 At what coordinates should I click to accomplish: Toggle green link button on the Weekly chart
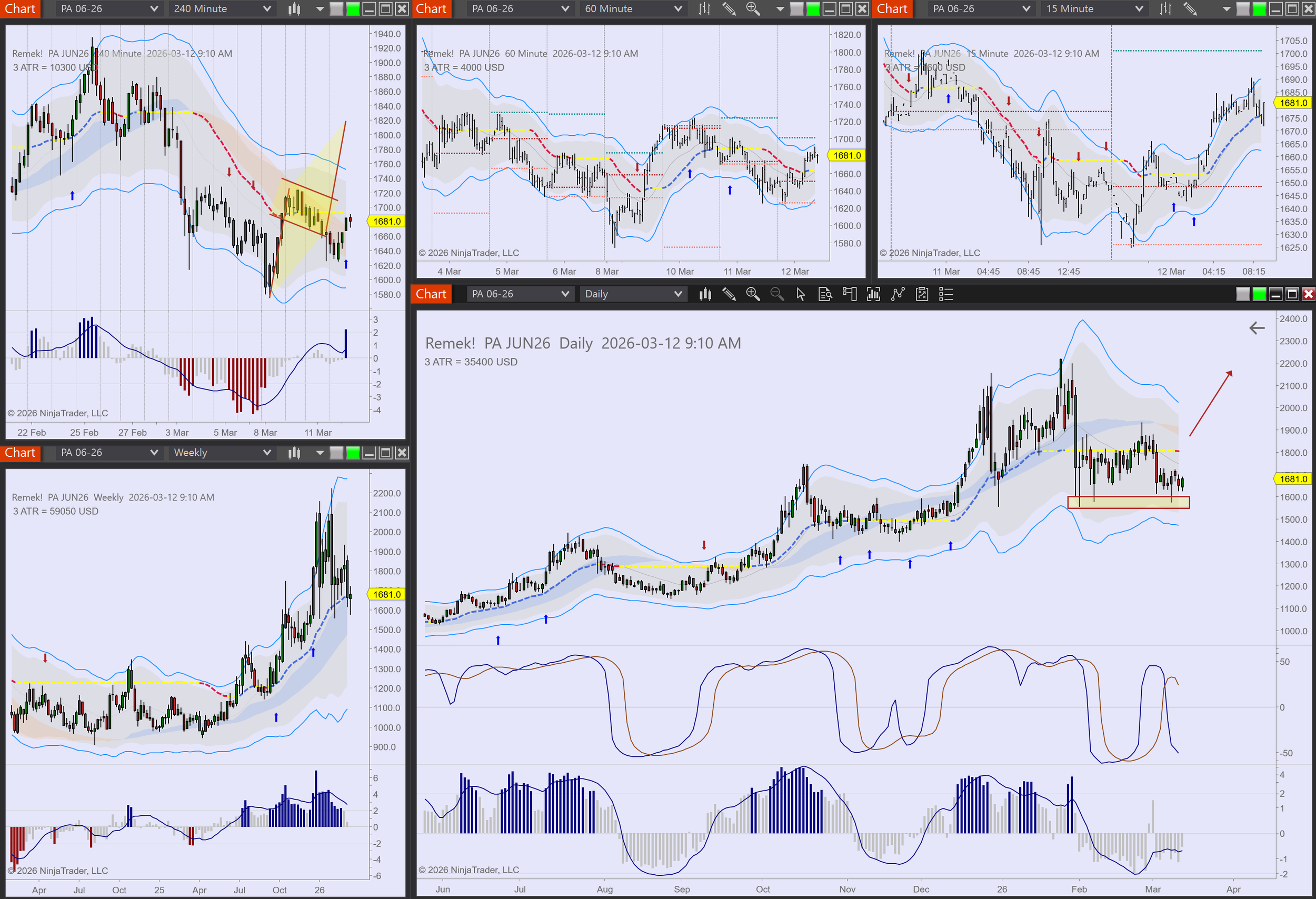(x=353, y=452)
